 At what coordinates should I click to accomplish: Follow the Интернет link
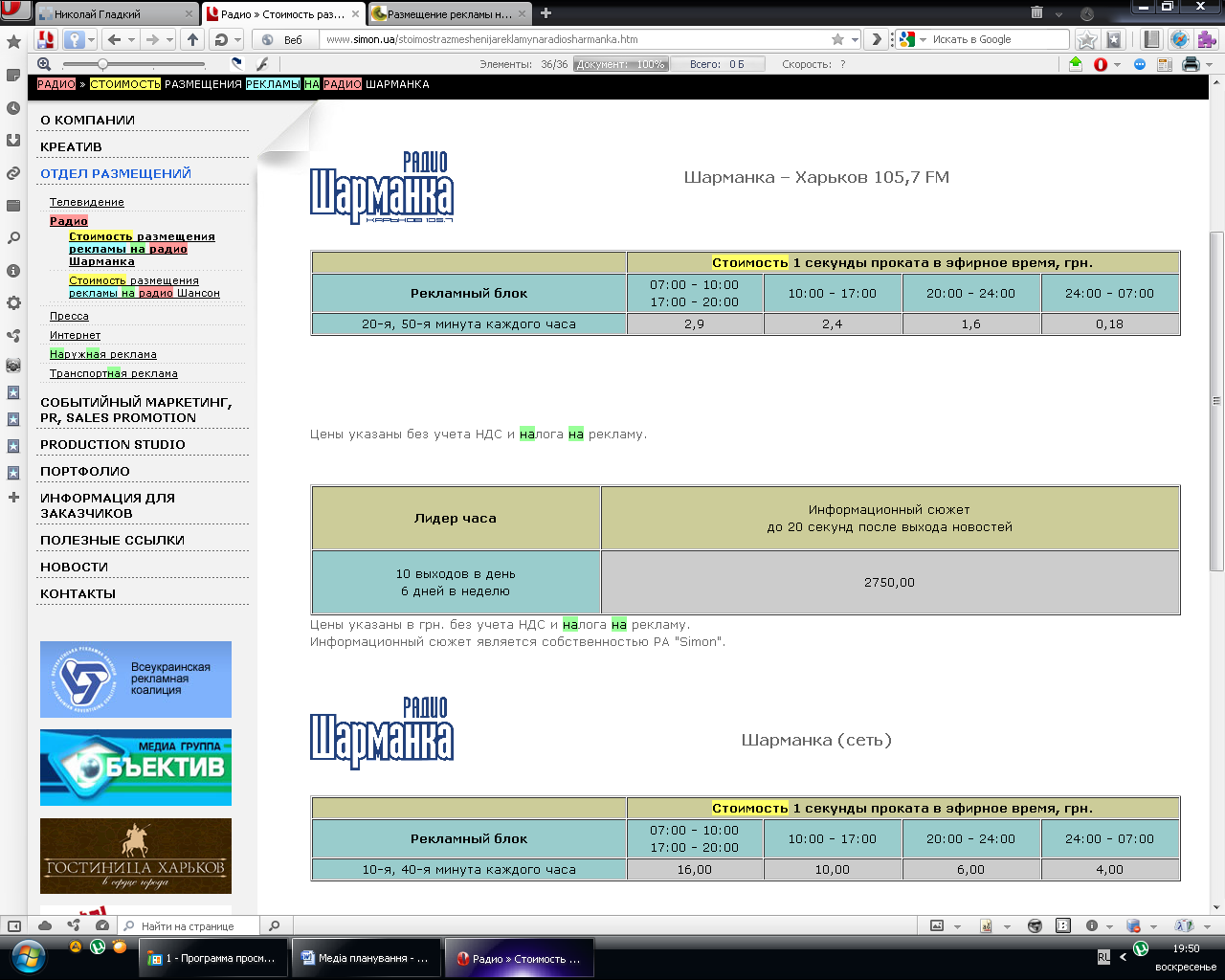coord(75,335)
